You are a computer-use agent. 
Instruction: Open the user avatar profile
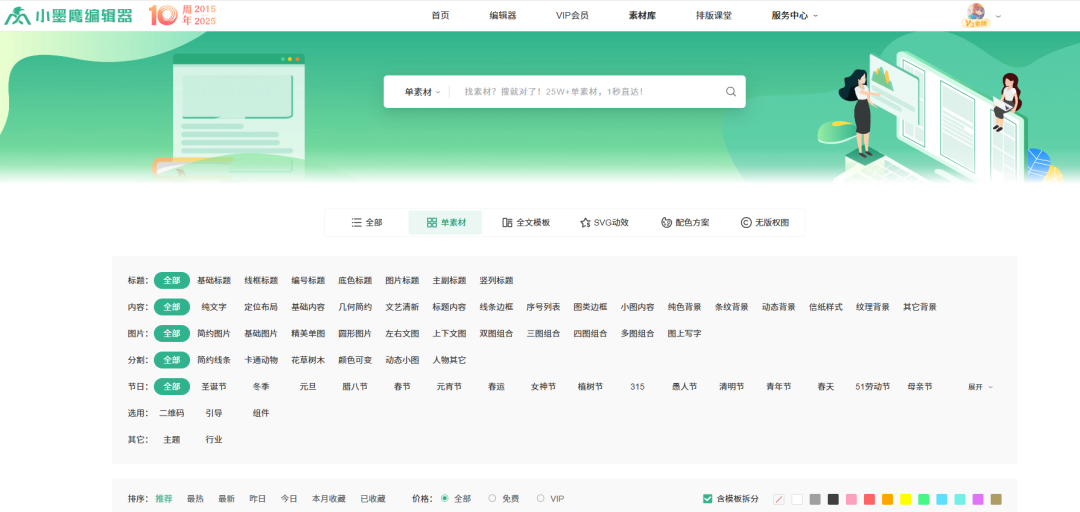976,15
